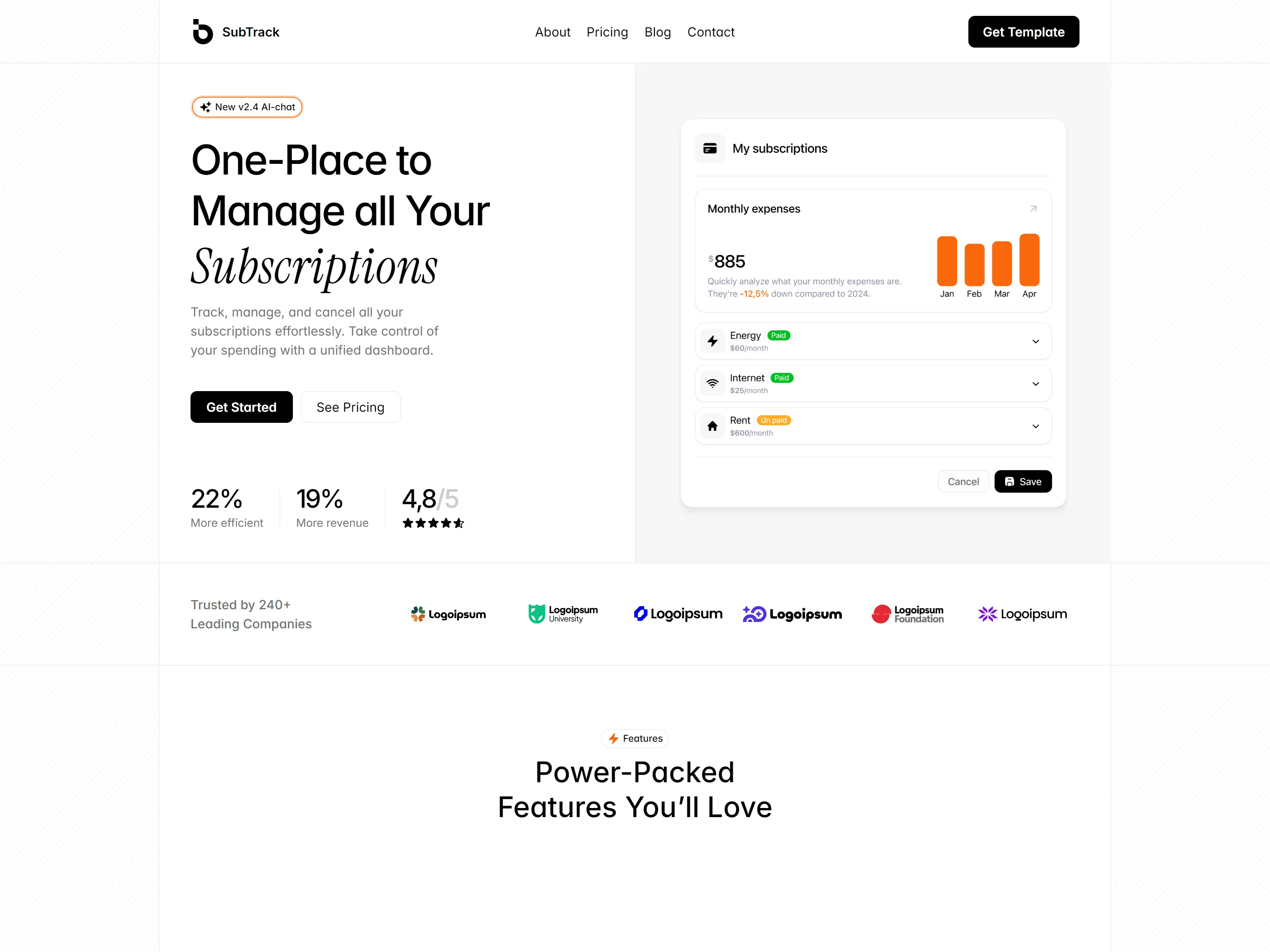Go to the Pricing nav link

607,32
